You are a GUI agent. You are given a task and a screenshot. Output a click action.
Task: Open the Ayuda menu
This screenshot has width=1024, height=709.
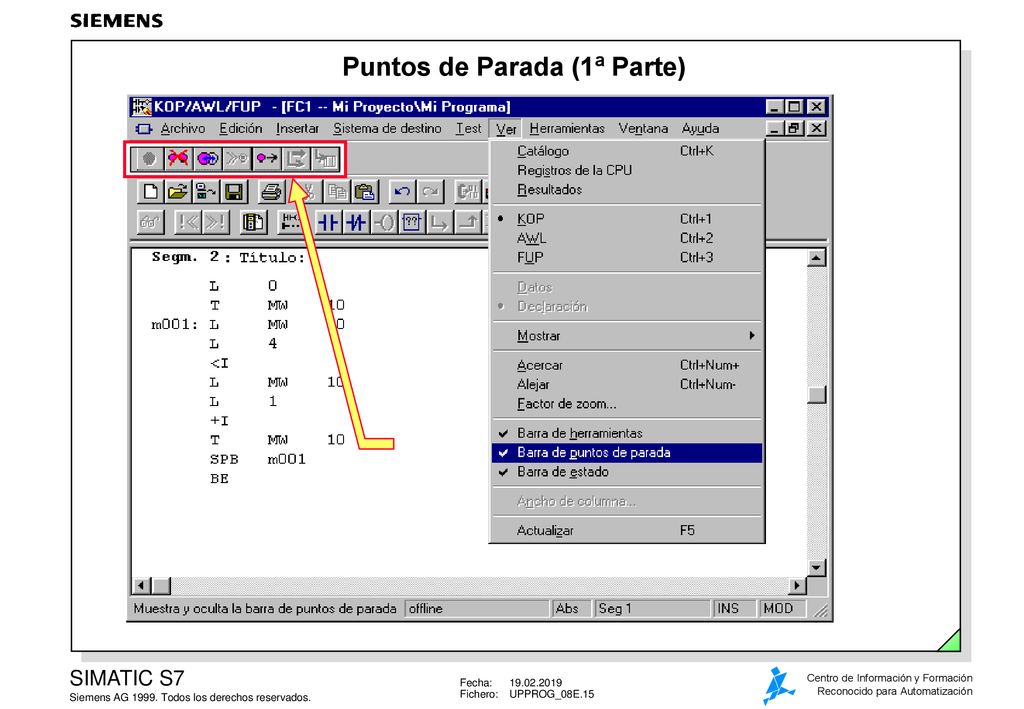pos(700,129)
